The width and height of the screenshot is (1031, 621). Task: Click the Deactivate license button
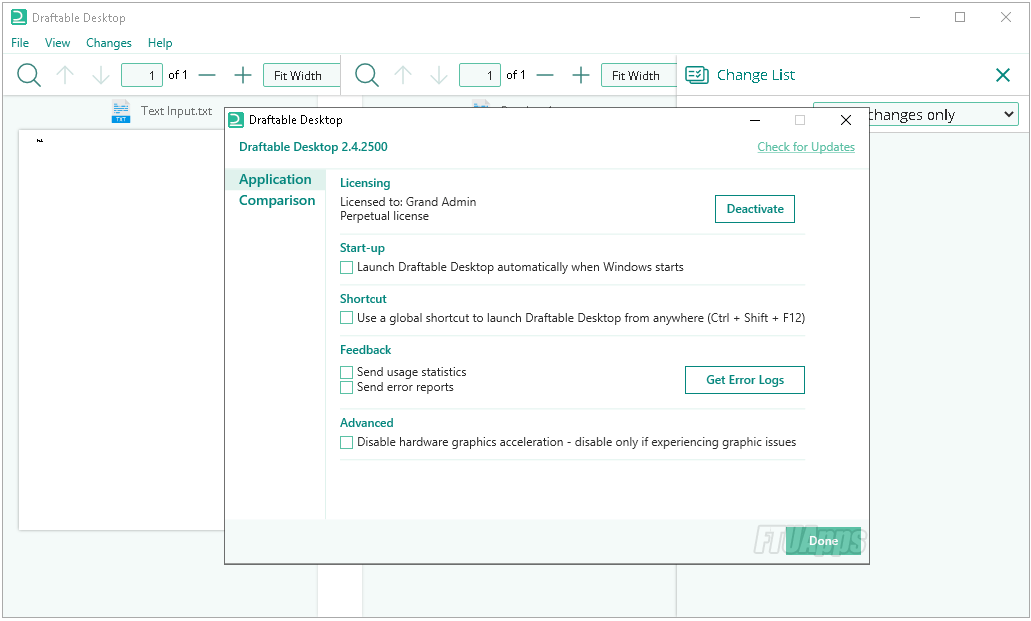coord(755,209)
